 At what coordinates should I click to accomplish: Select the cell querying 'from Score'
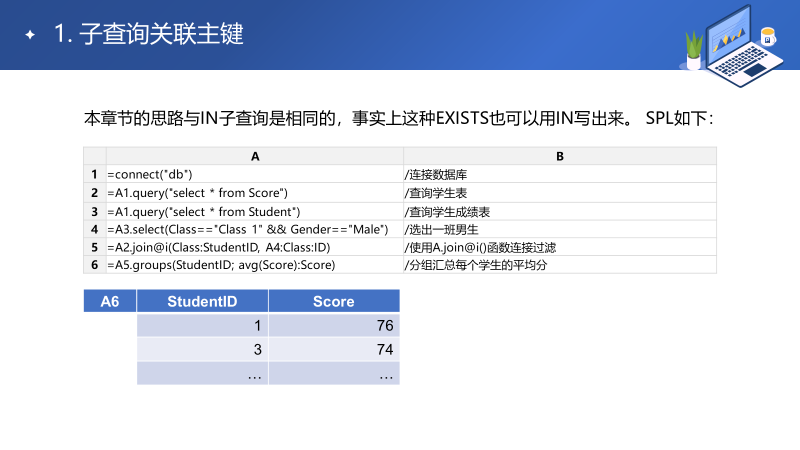[255, 193]
